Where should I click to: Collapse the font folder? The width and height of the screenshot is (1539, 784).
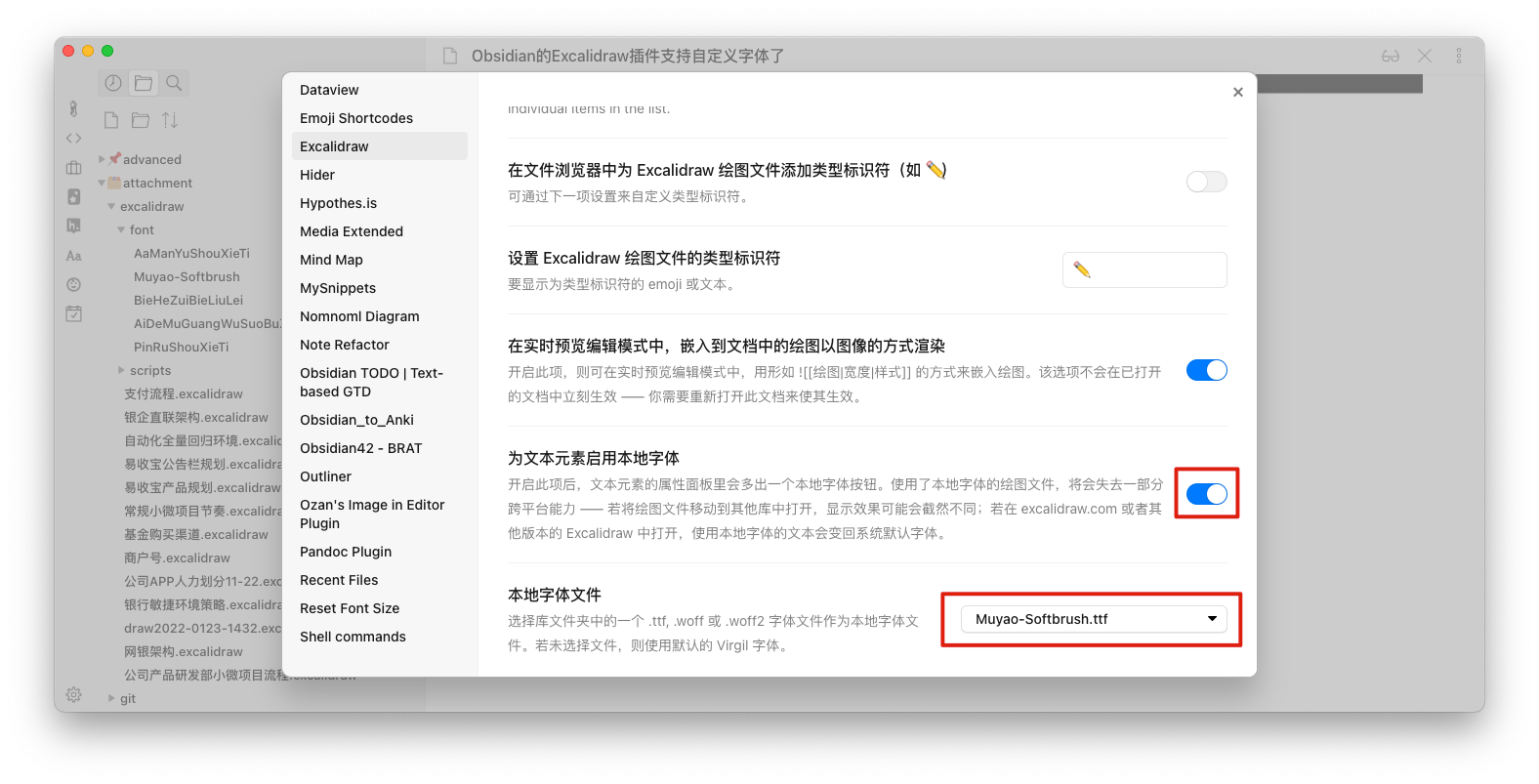[121, 230]
